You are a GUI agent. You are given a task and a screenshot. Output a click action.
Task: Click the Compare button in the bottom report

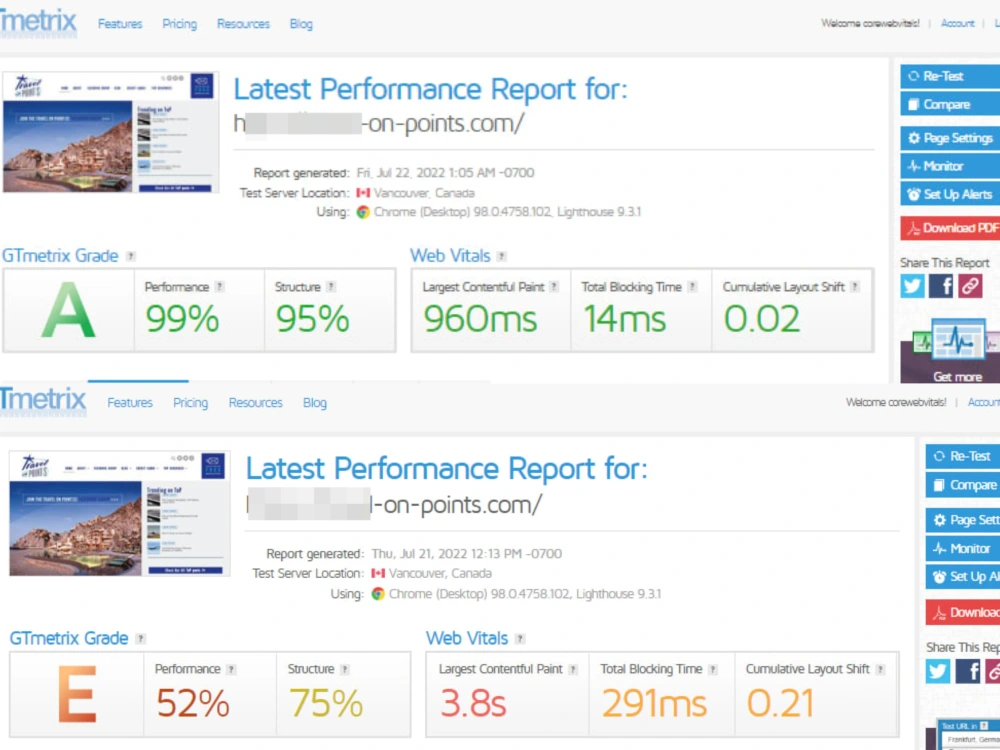pos(963,485)
